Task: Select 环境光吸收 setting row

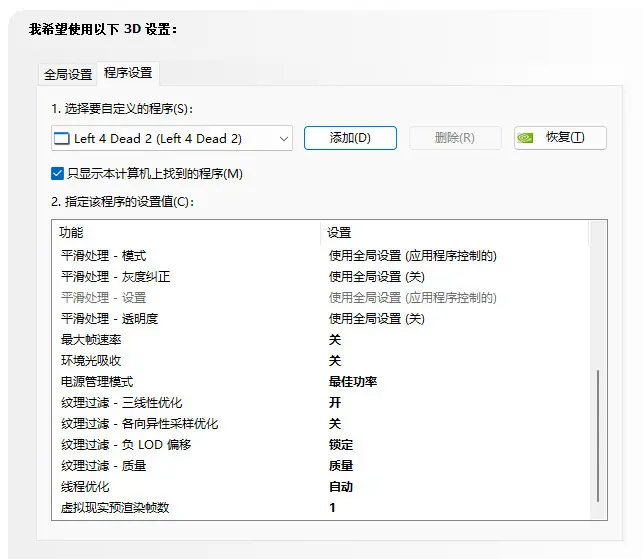Action: [91, 360]
